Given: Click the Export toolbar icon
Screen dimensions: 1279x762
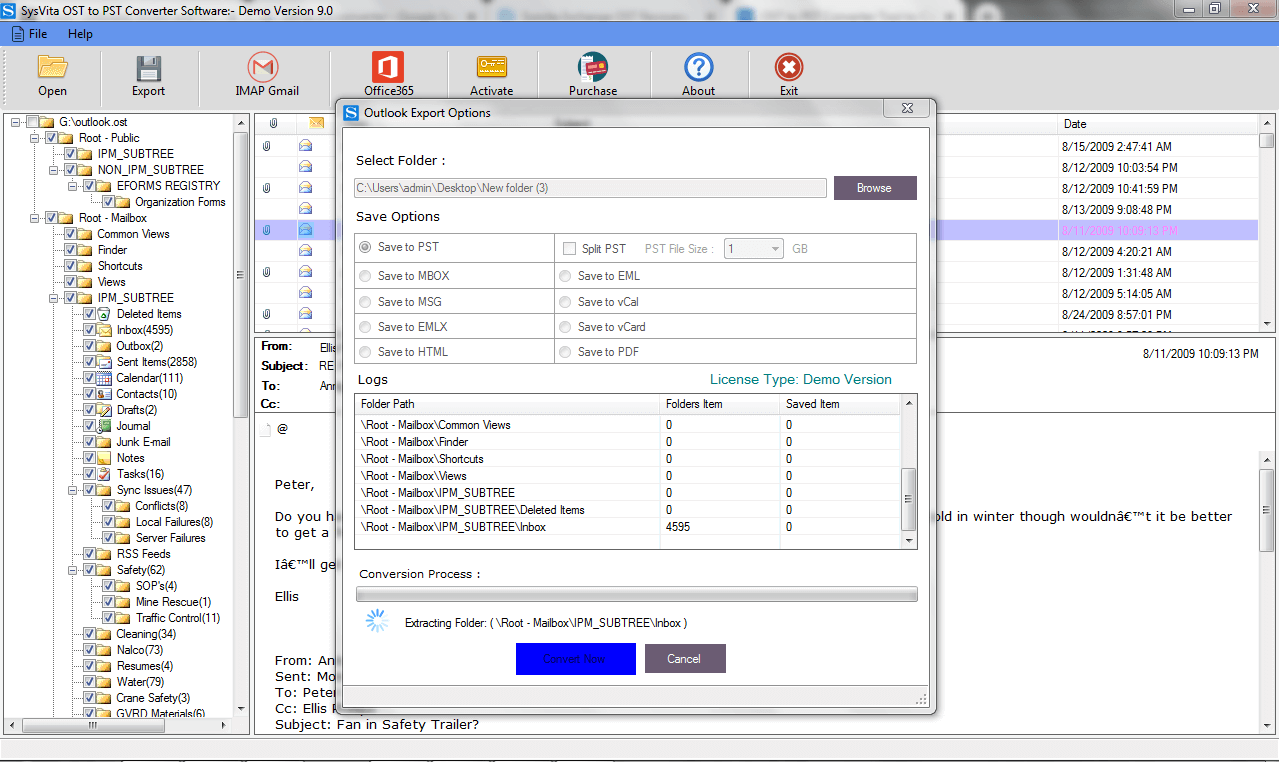Looking at the screenshot, I should tap(148, 74).
